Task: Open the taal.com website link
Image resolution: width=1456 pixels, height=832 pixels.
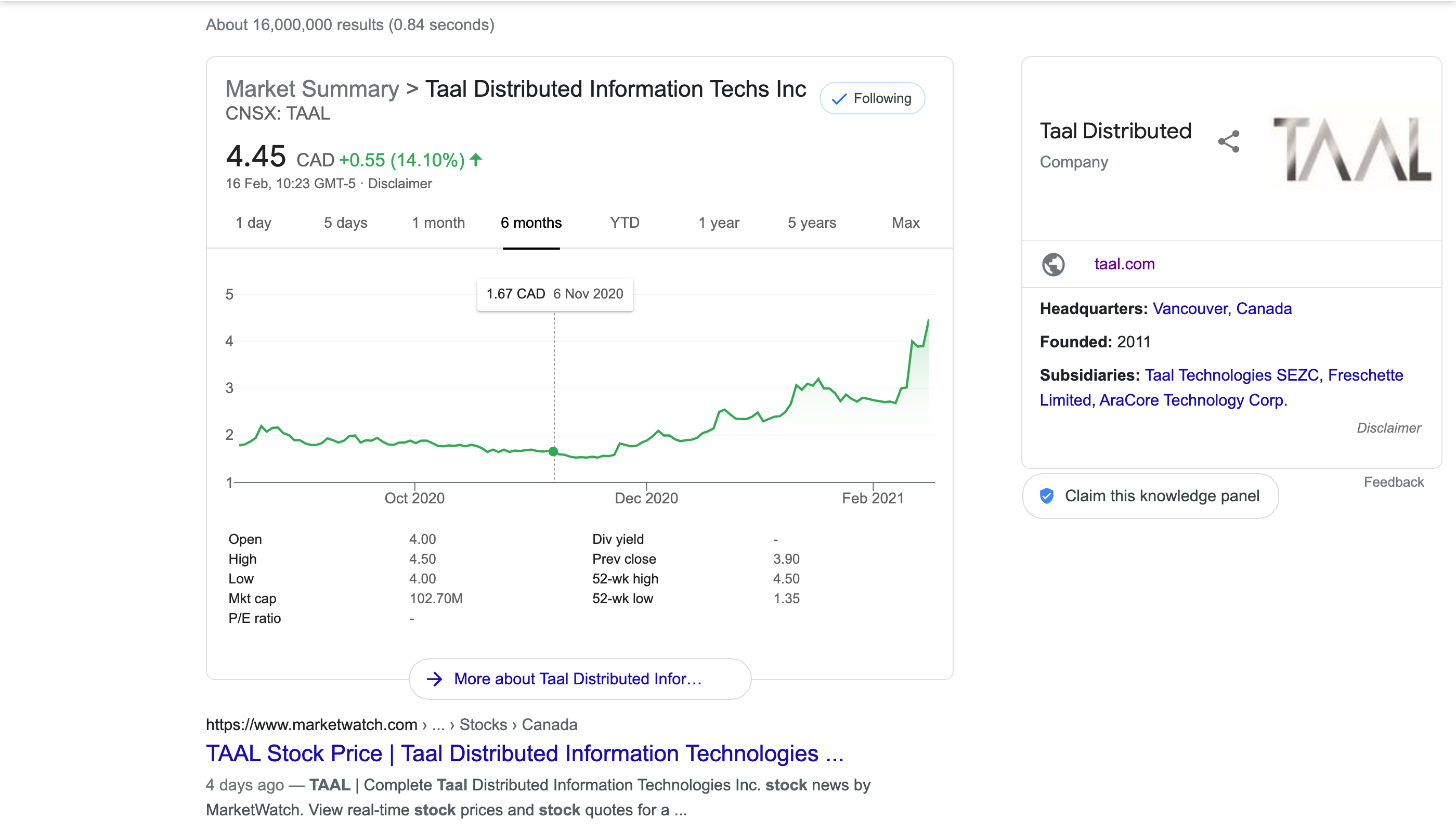Action: [x=1124, y=264]
